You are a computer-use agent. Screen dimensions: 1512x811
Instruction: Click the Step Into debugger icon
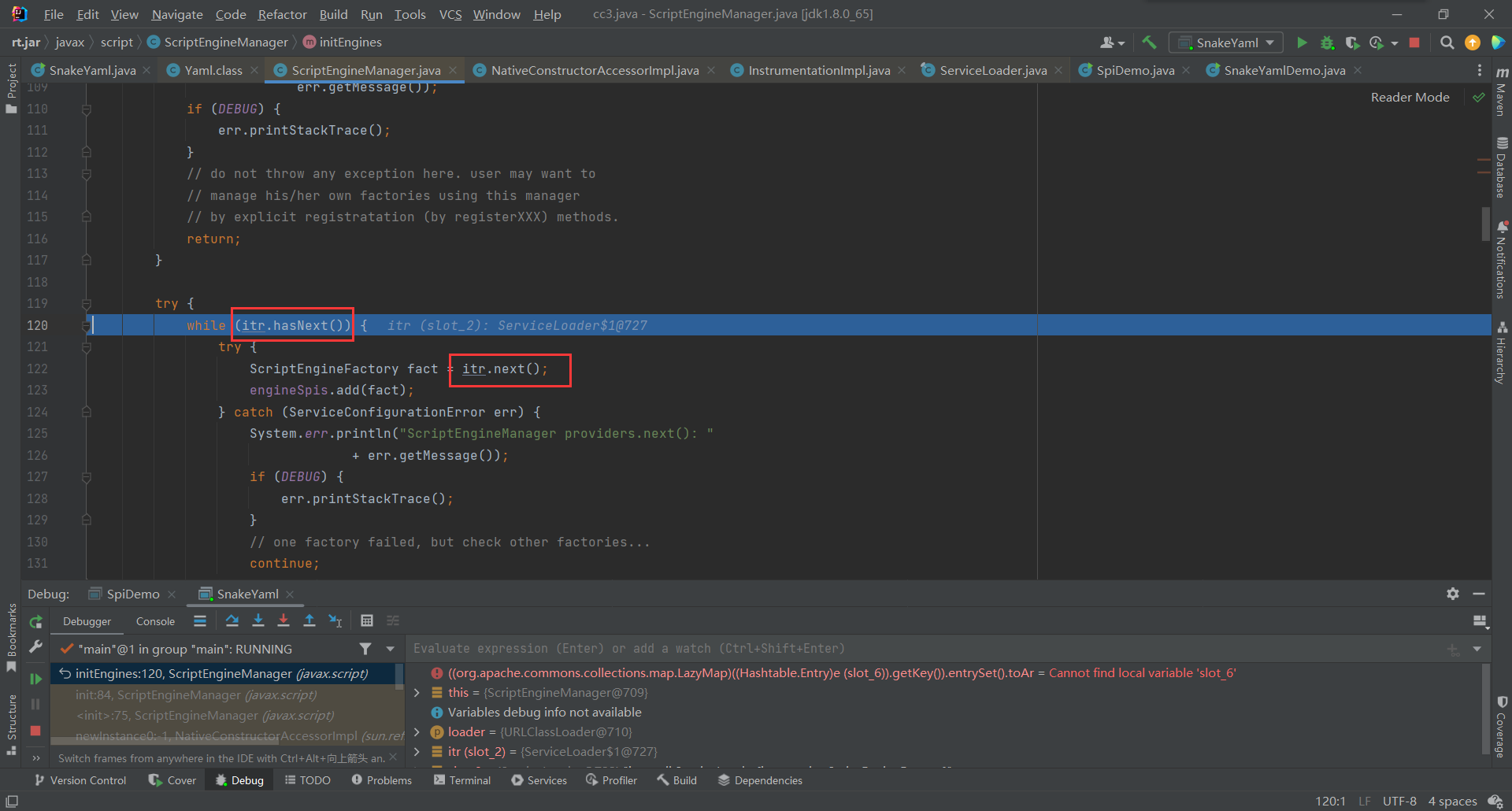coord(258,620)
